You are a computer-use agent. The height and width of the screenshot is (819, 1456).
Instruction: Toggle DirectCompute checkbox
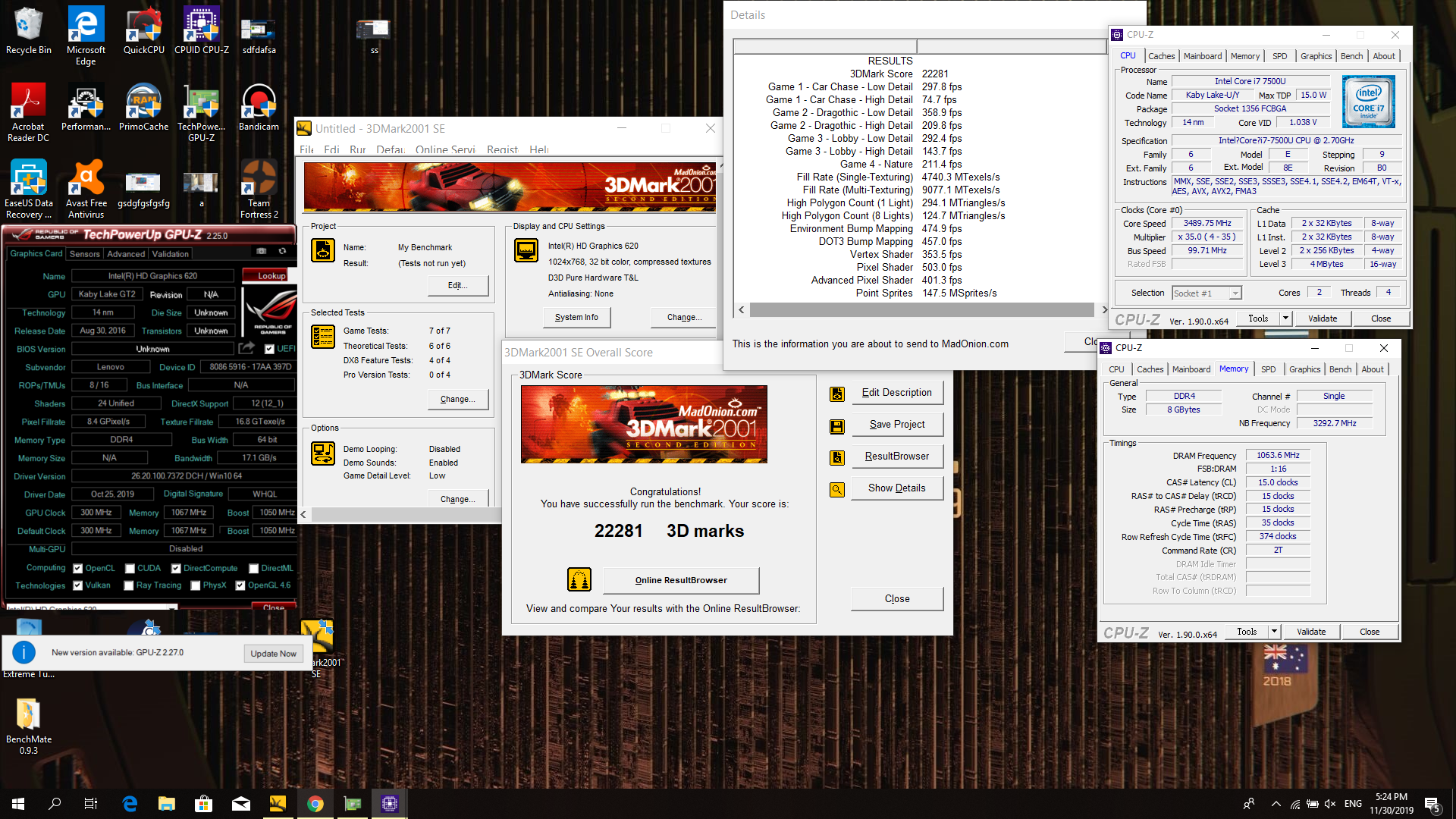tap(176, 568)
